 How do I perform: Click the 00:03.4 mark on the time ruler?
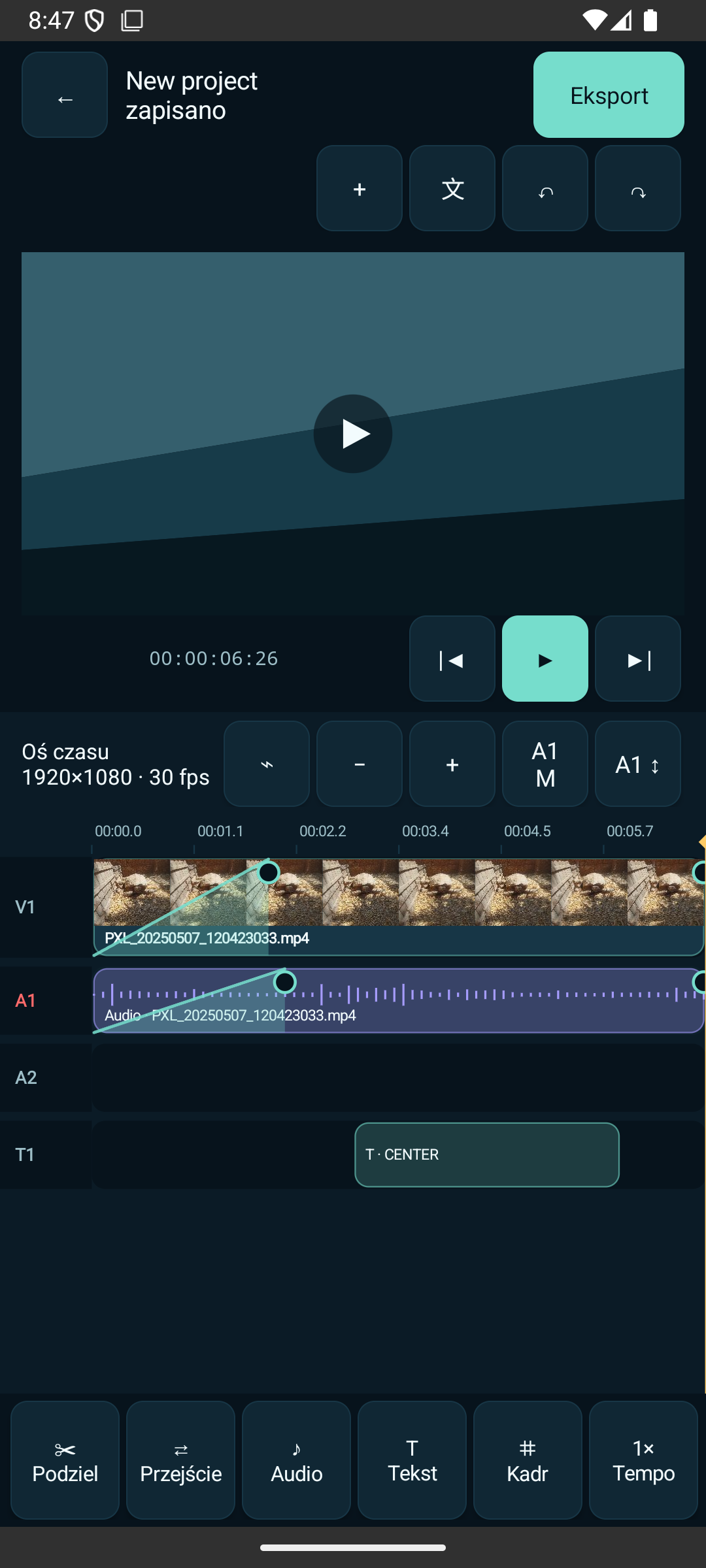coord(425,831)
